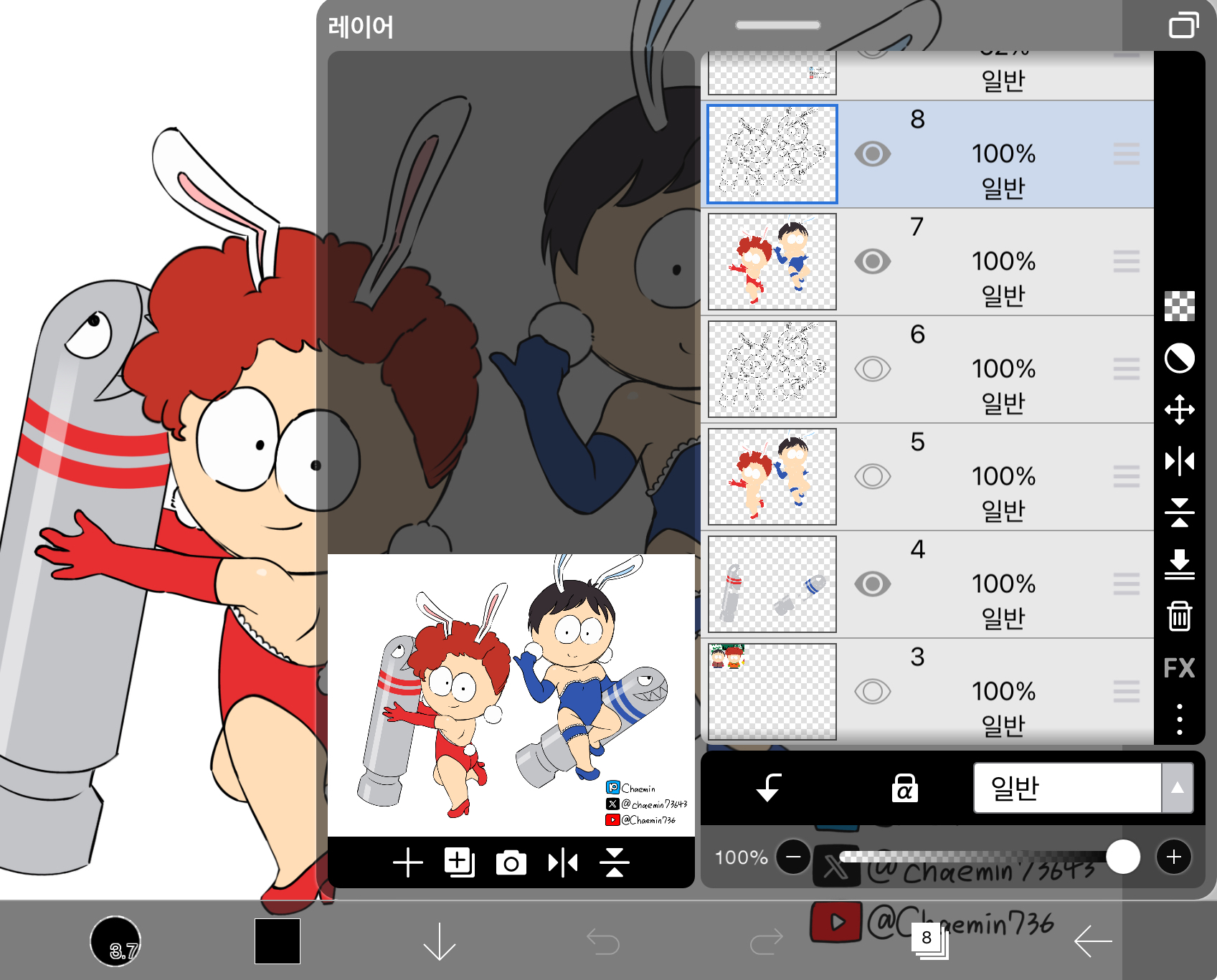Screen dimensions: 1217x980
Task: Select layer 8 thumbnail
Action: coord(772,154)
